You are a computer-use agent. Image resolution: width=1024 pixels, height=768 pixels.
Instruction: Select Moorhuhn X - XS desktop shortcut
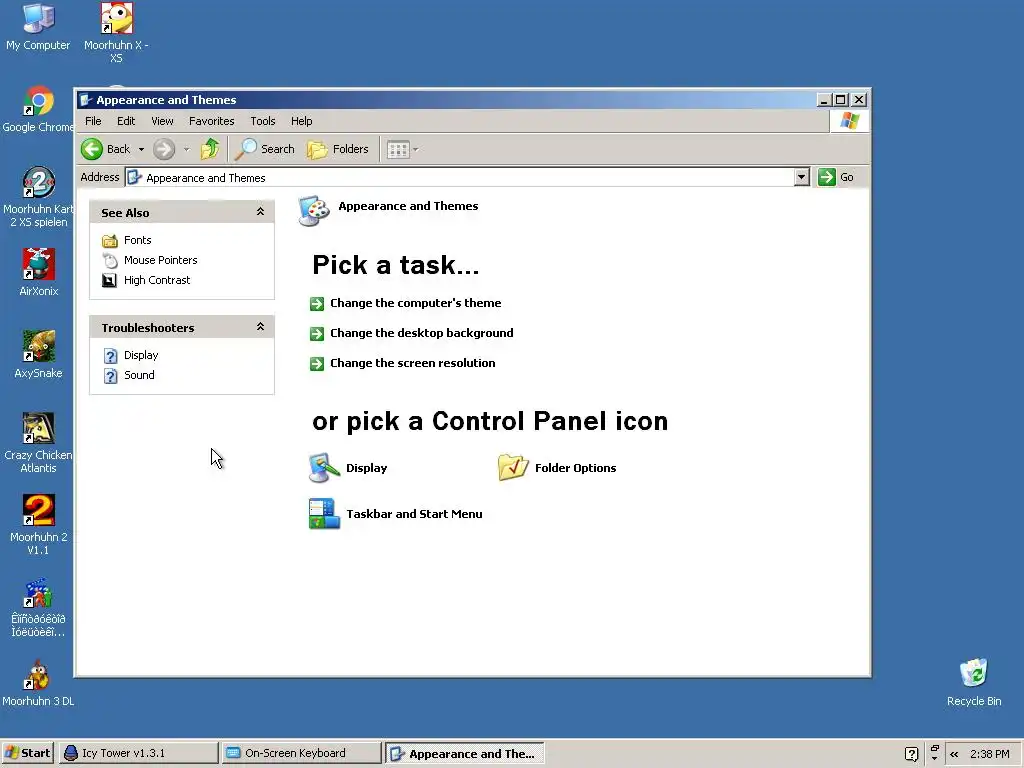pos(116,33)
